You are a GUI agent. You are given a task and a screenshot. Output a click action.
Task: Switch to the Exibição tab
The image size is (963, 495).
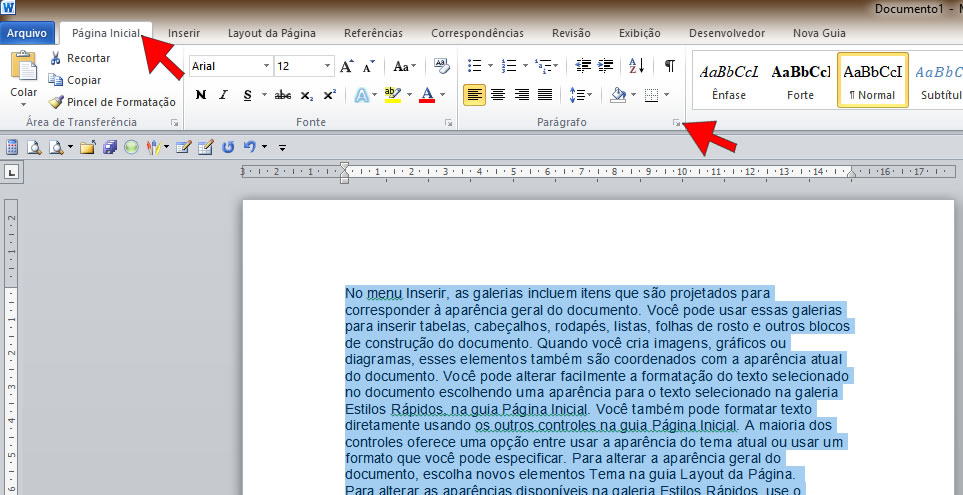coord(640,33)
